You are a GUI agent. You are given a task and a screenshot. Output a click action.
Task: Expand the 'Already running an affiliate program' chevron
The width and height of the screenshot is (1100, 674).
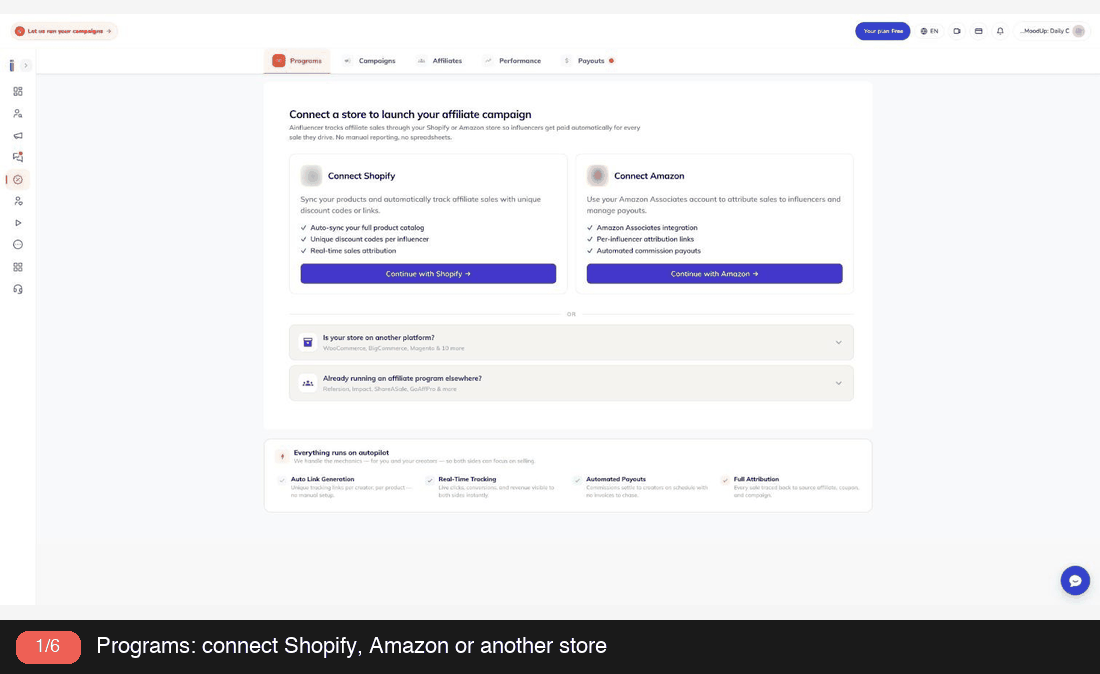[x=838, y=383]
